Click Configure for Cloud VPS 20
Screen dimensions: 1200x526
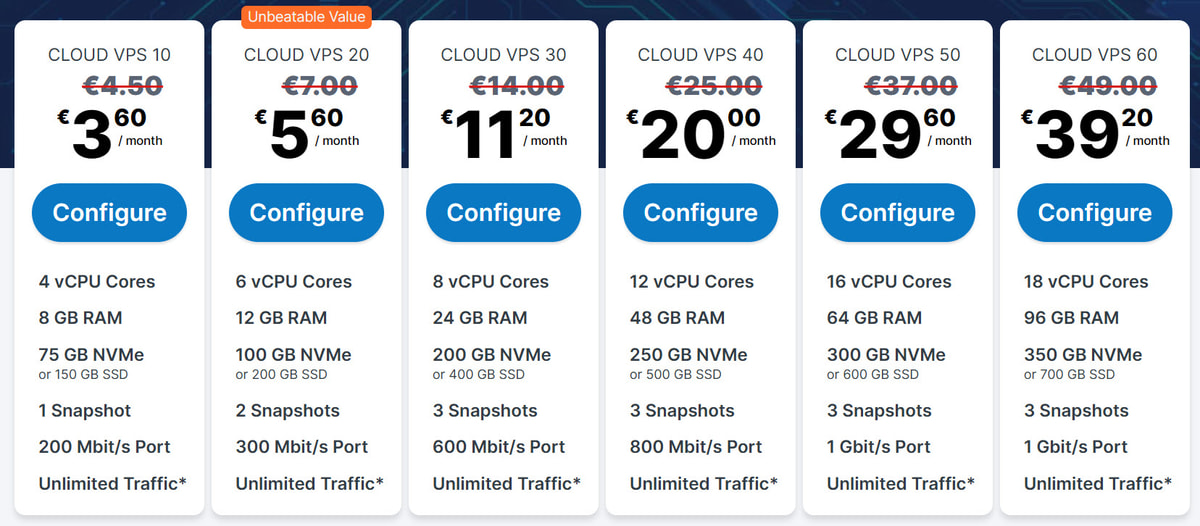[x=306, y=213]
